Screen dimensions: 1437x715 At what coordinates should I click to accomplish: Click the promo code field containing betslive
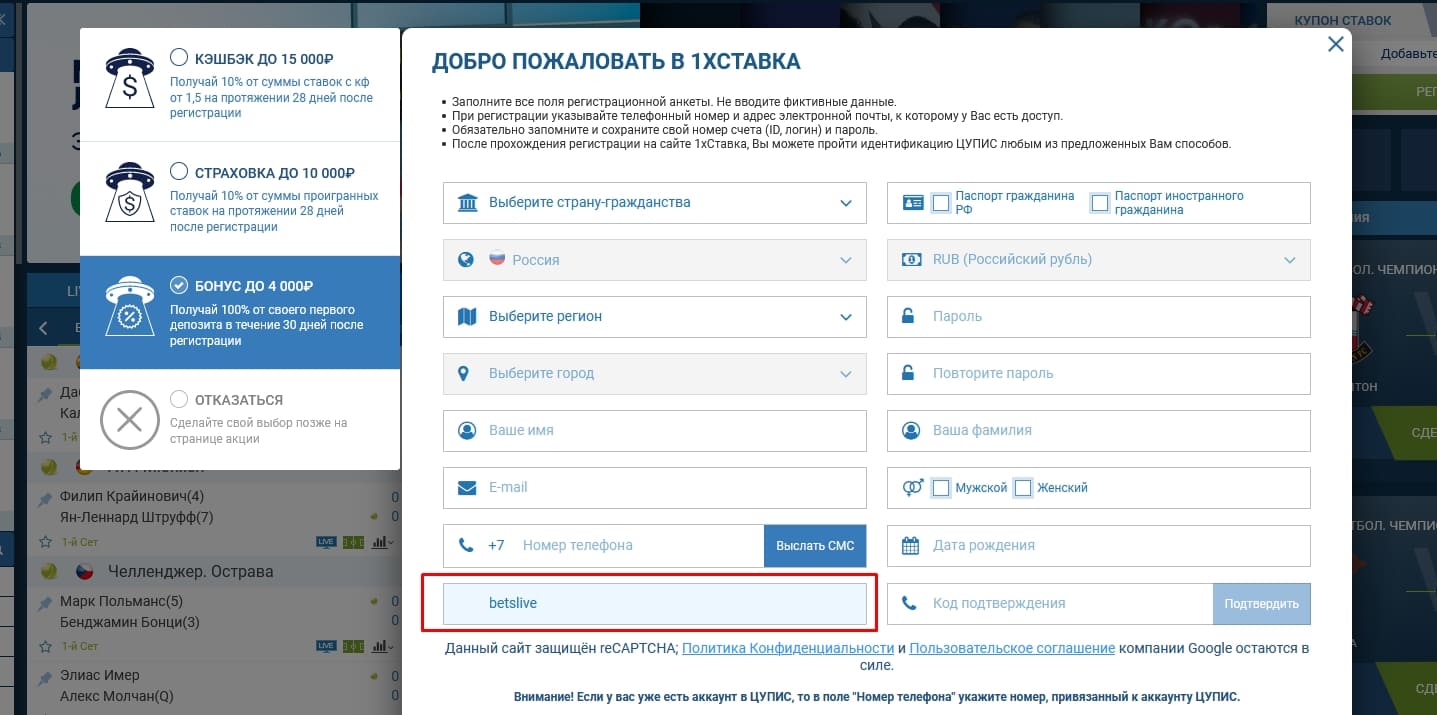pyautogui.click(x=655, y=604)
